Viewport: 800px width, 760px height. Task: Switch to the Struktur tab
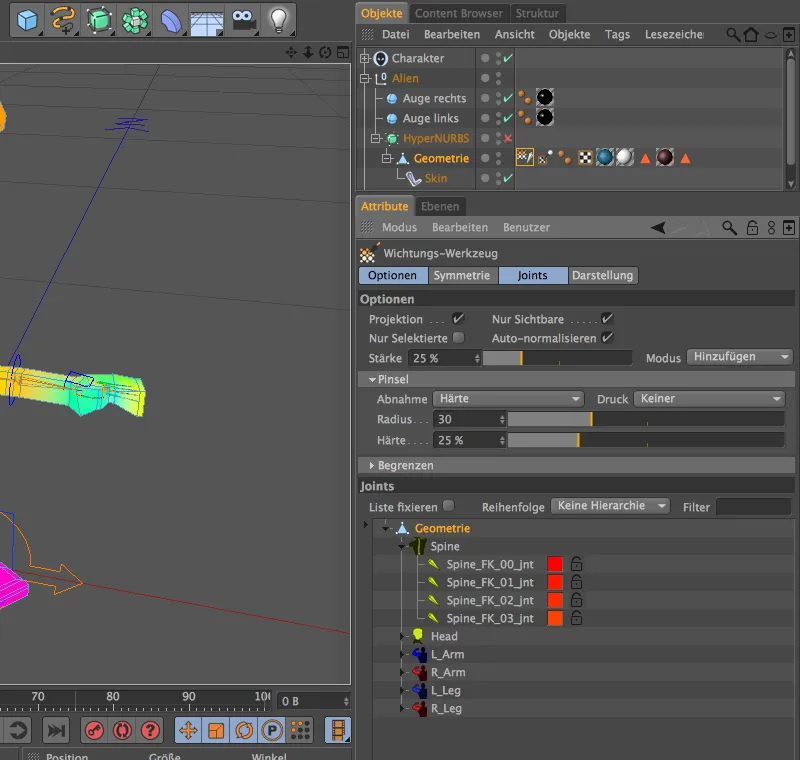(x=537, y=13)
